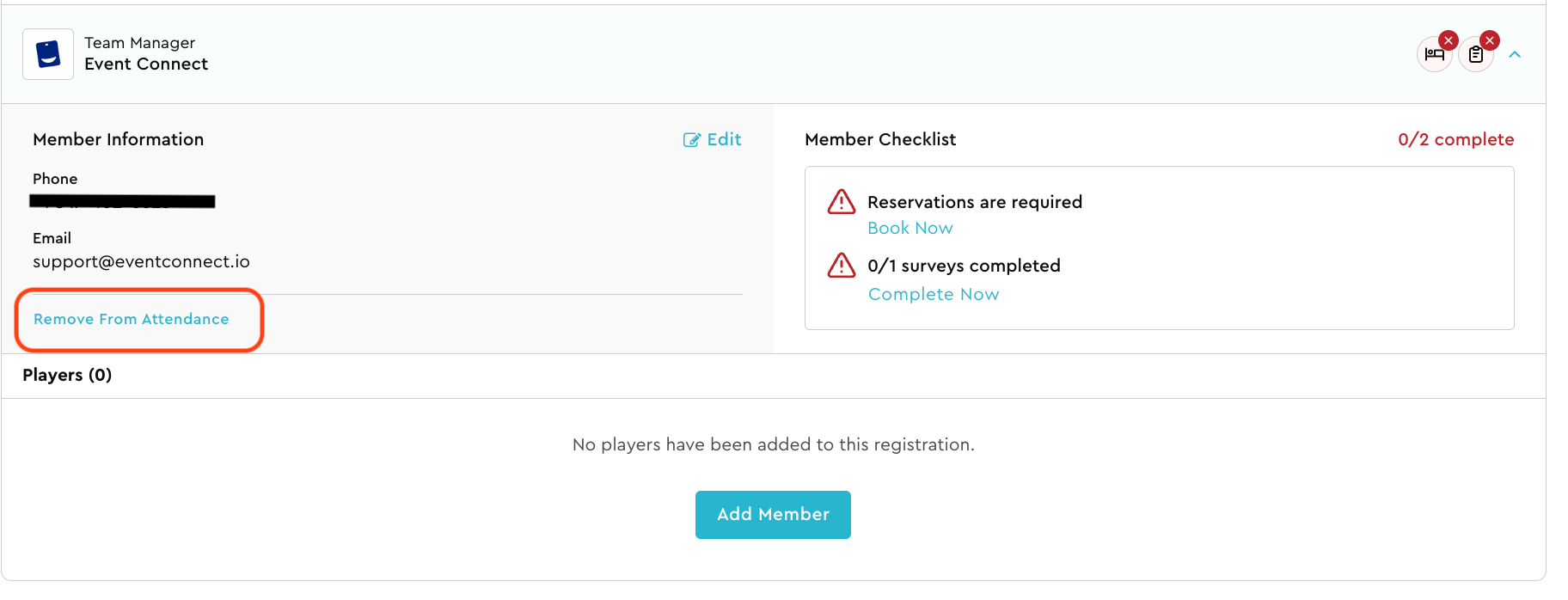Click the red X badge on bed icon

[x=1449, y=40]
